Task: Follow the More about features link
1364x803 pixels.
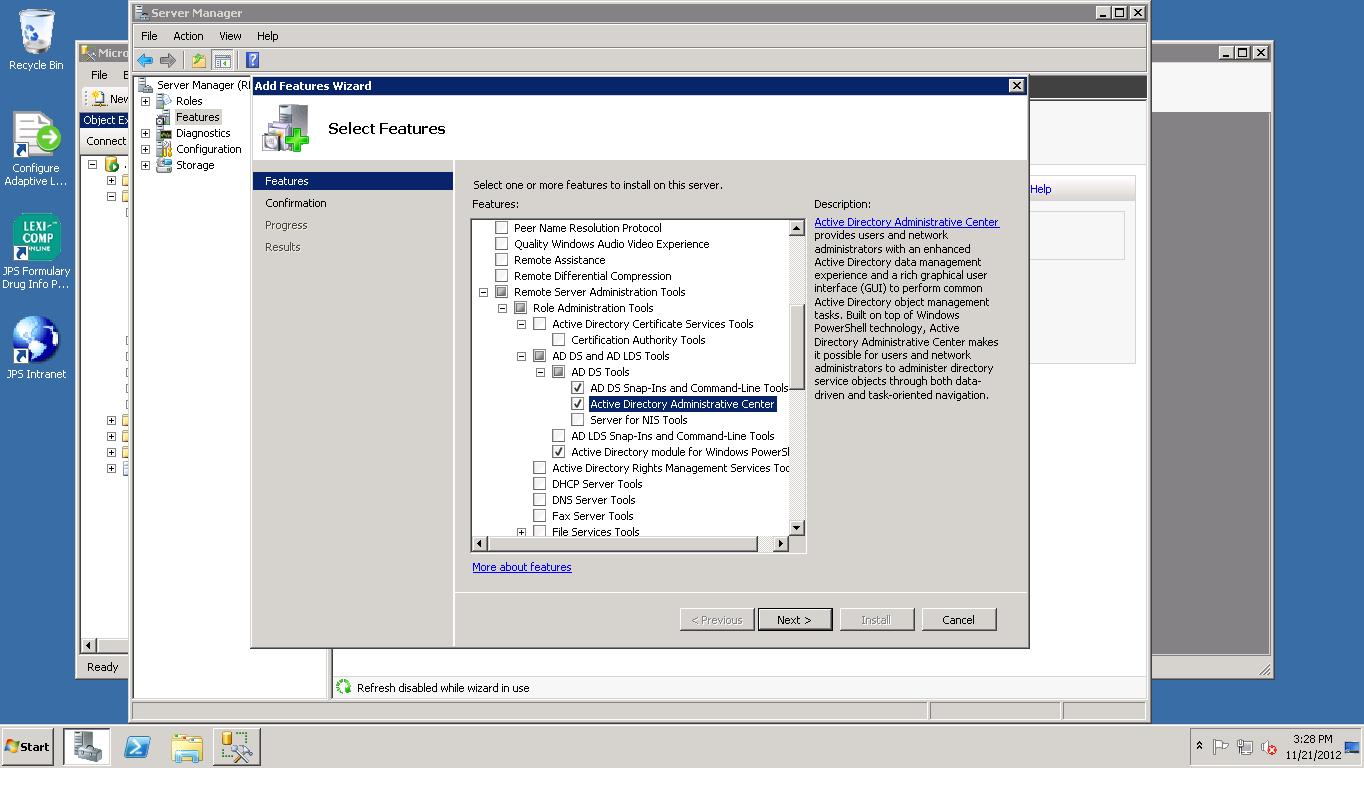Action: click(x=521, y=567)
